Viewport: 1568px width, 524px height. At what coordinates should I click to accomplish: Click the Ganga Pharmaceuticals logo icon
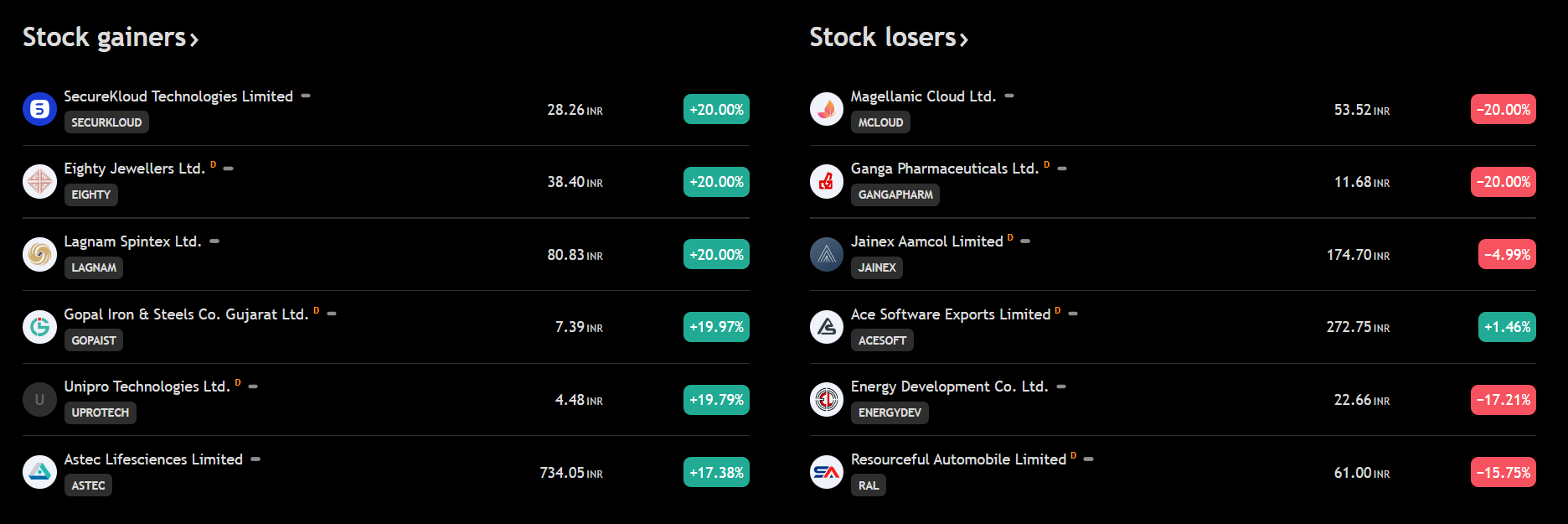pyautogui.click(x=827, y=182)
